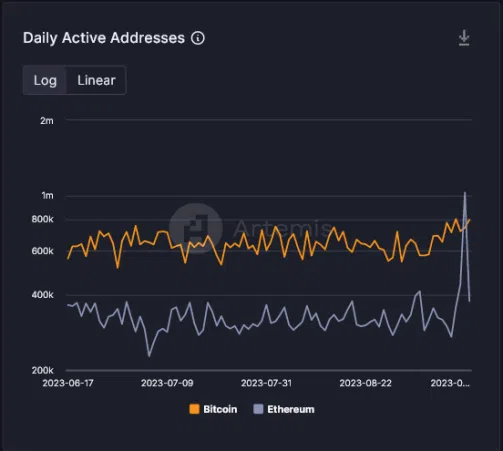The image size is (503, 451).
Task: Toggle the Bitcoin series in the legend
Action: click(213, 409)
